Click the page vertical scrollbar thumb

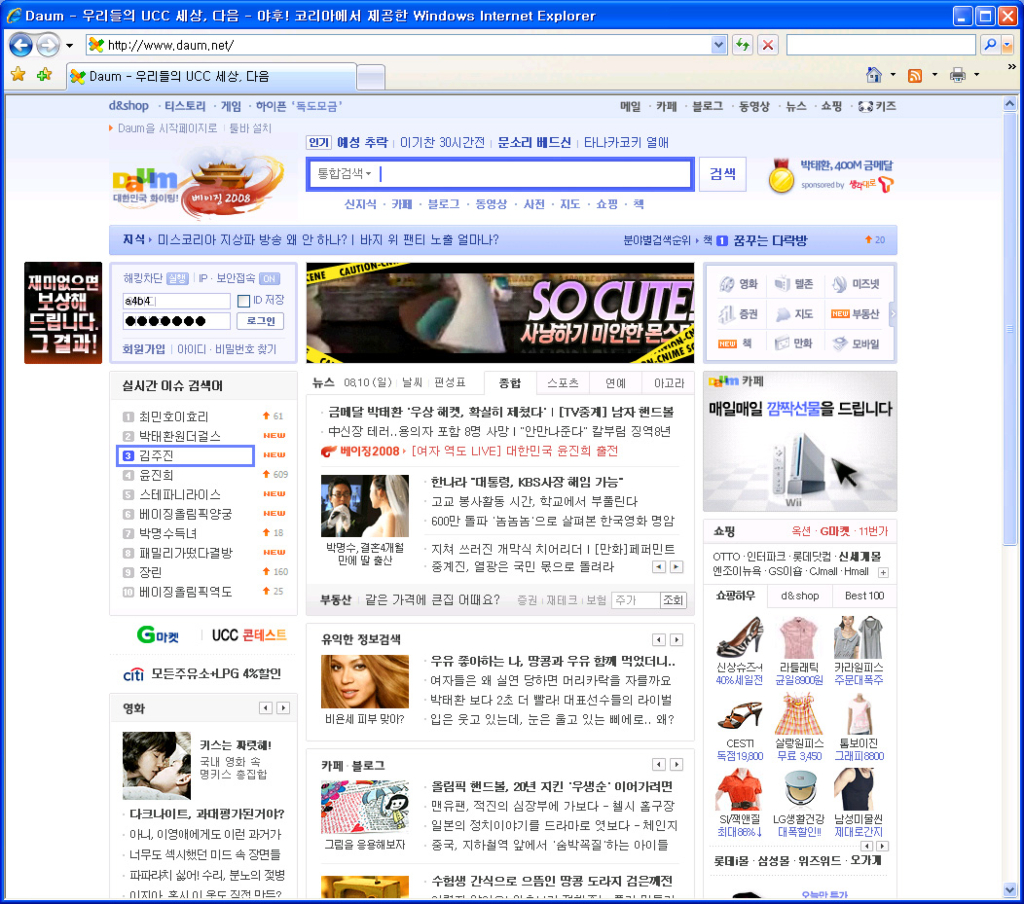1010,327
